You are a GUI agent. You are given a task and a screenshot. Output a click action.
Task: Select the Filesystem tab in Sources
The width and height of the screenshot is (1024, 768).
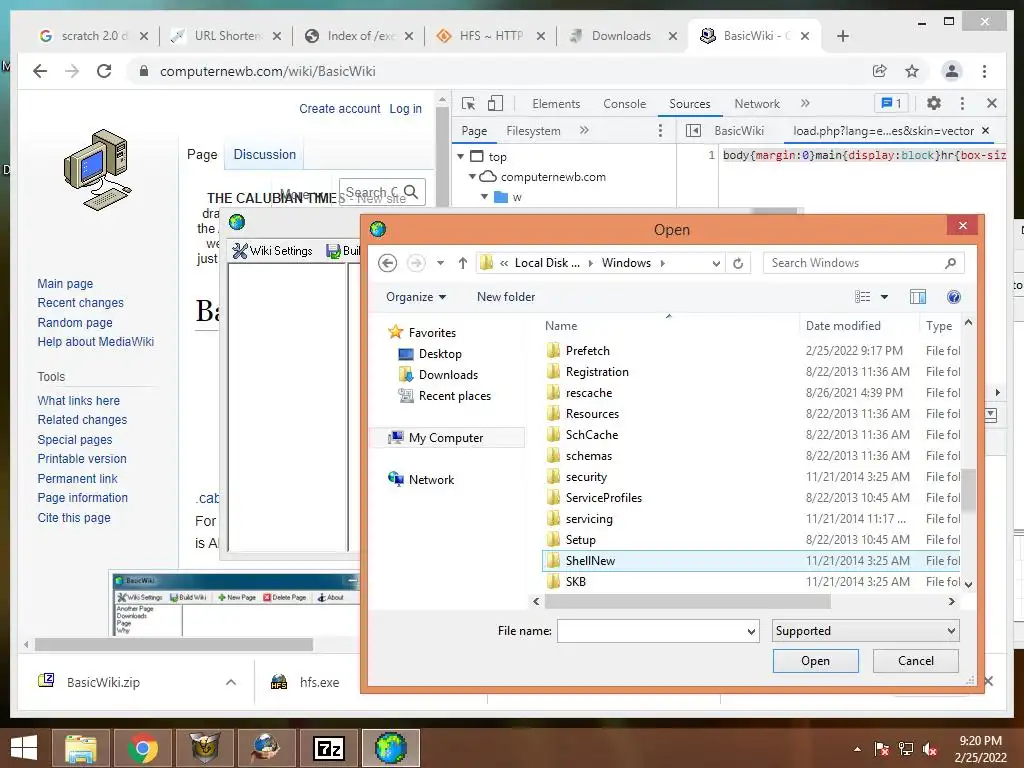pos(533,131)
